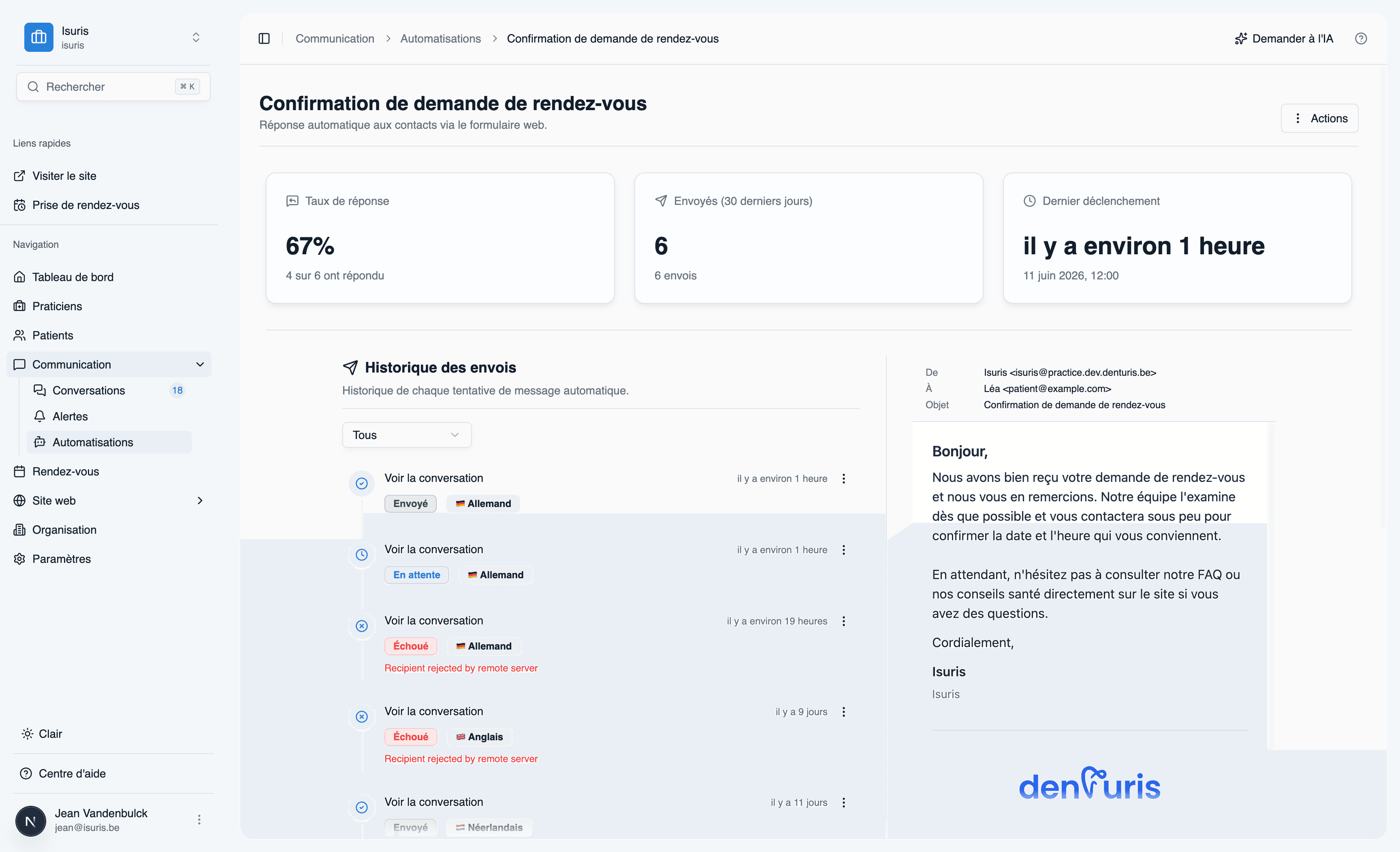This screenshot has height=852, width=1400.
Task: Click the Rendez-vous calendar icon
Action: click(x=19, y=471)
